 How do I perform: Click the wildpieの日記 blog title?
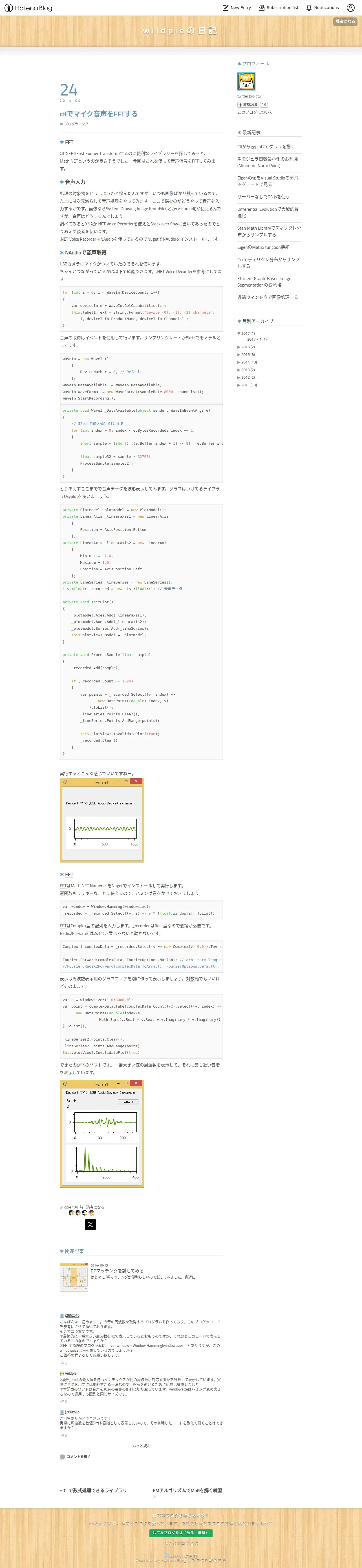(x=180, y=30)
